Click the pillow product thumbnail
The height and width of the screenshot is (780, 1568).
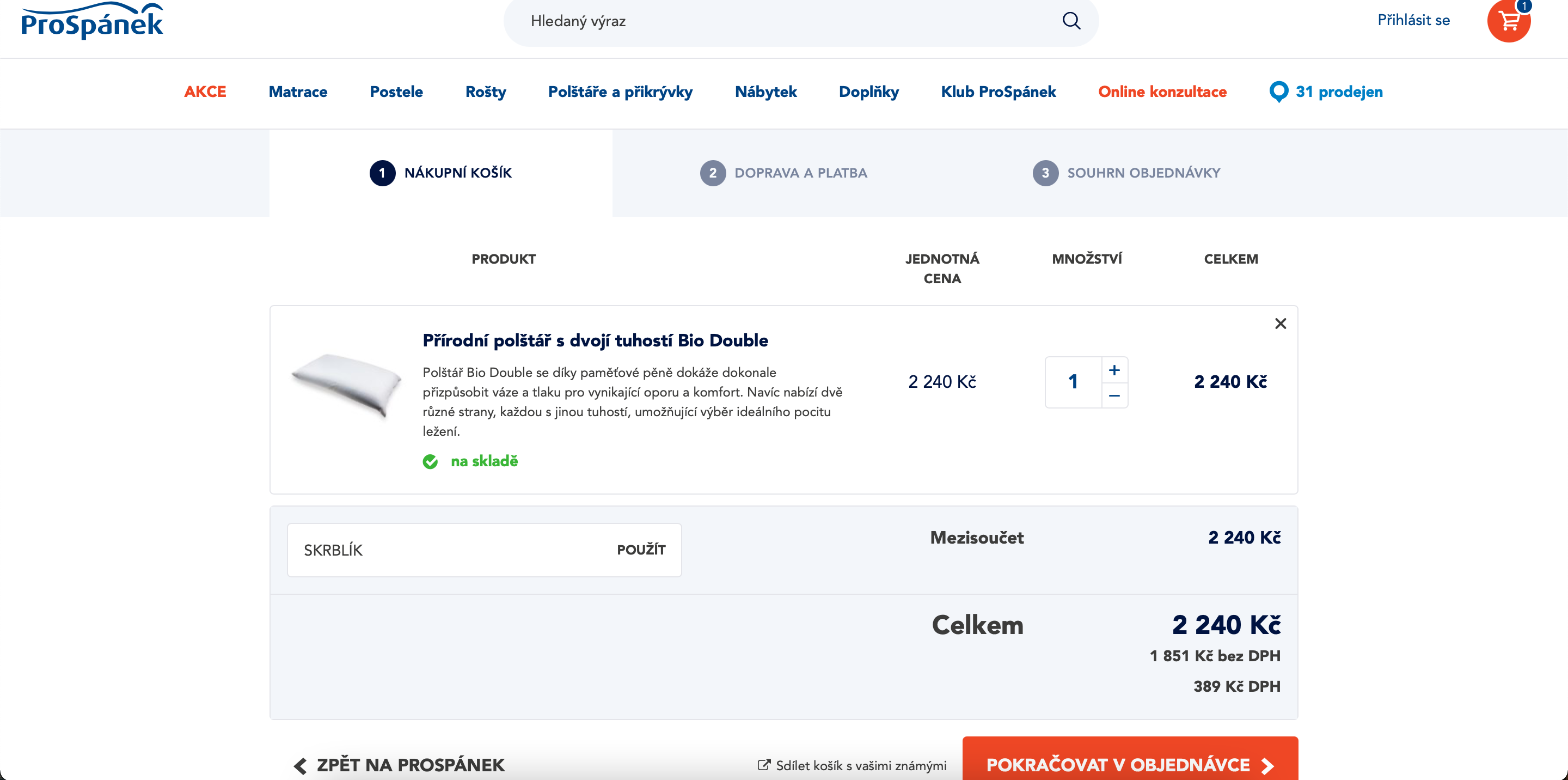tap(346, 386)
